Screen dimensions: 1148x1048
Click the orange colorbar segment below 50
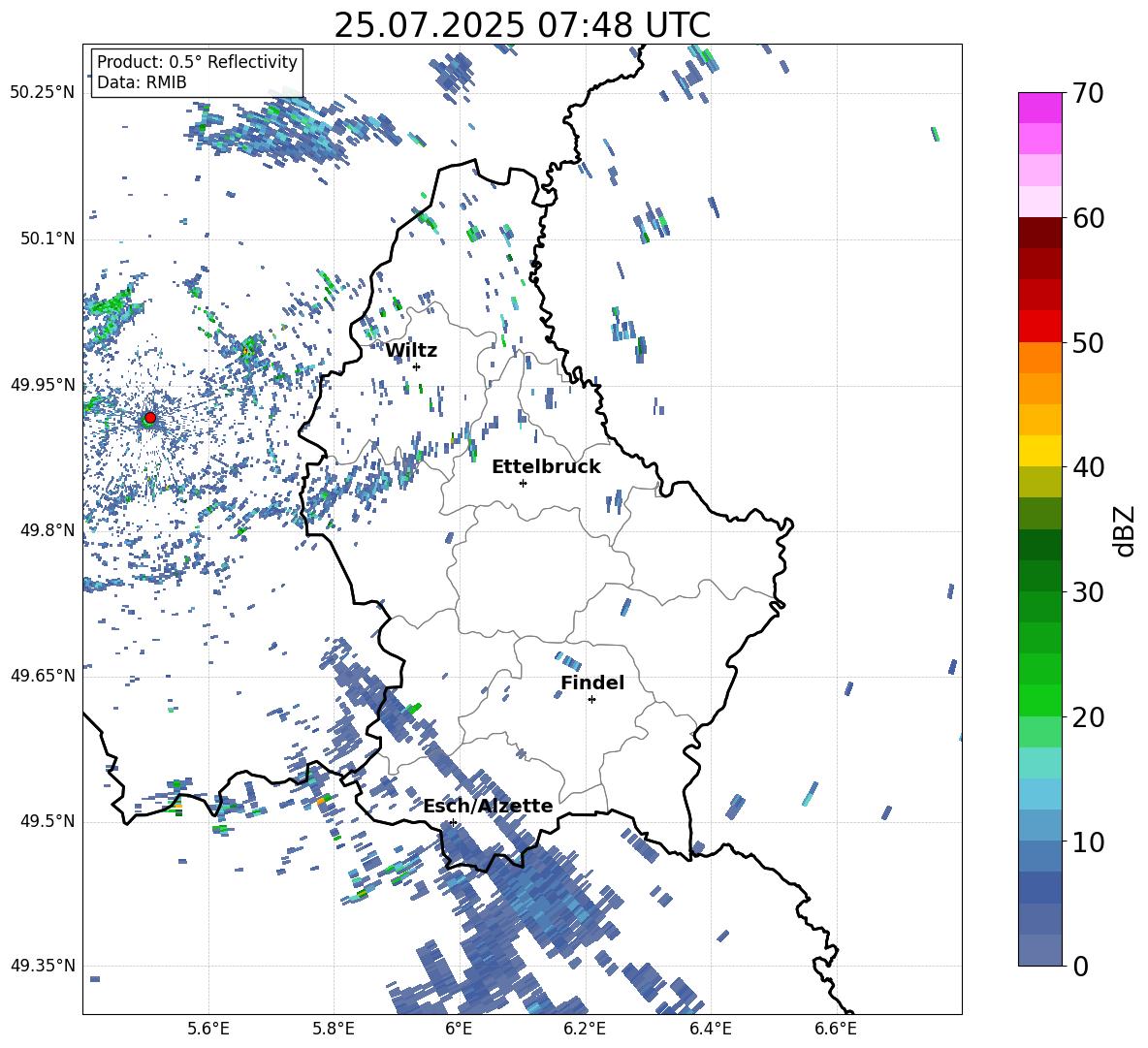(1039, 358)
